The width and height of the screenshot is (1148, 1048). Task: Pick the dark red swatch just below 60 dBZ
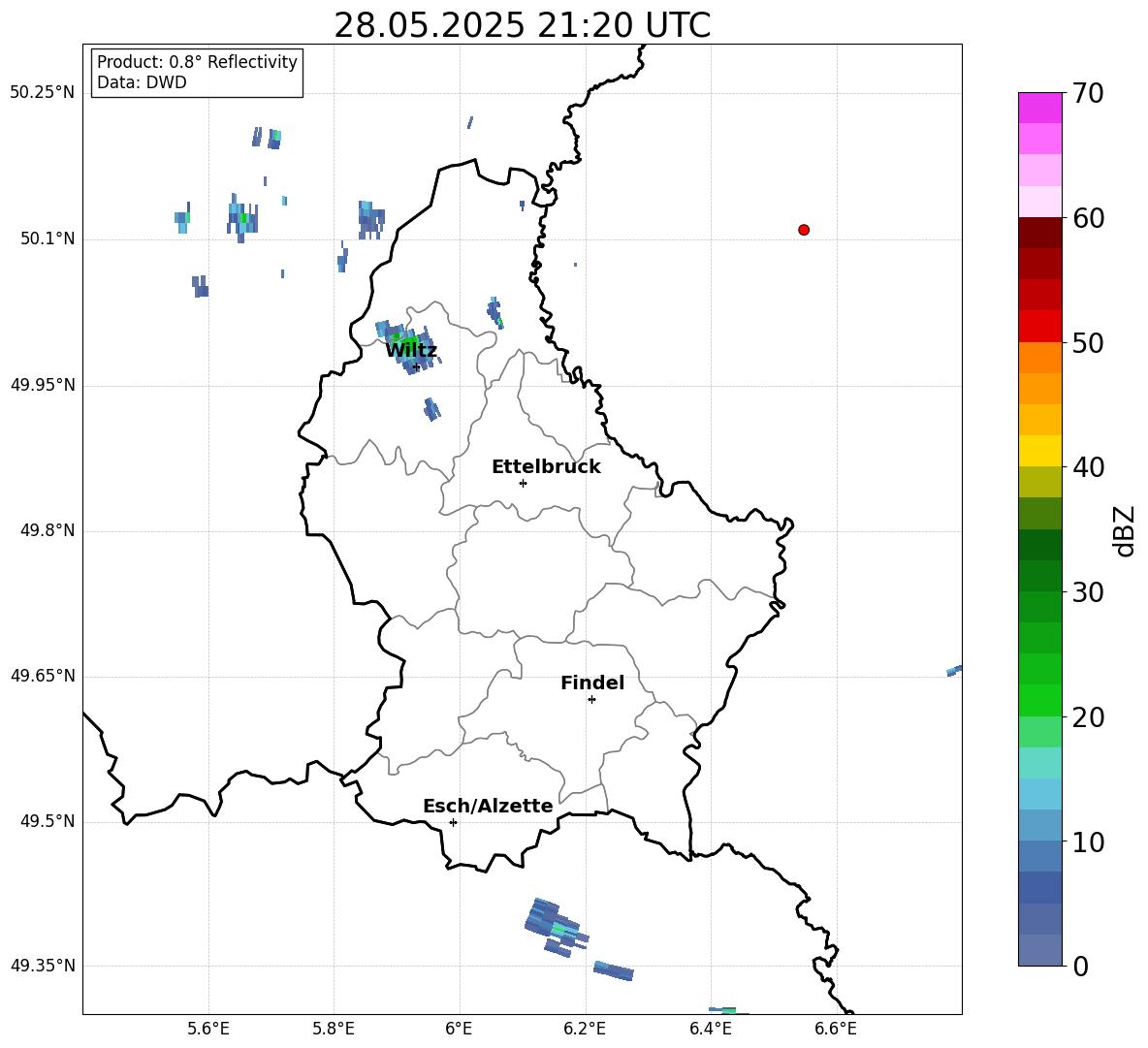[x=1040, y=234]
